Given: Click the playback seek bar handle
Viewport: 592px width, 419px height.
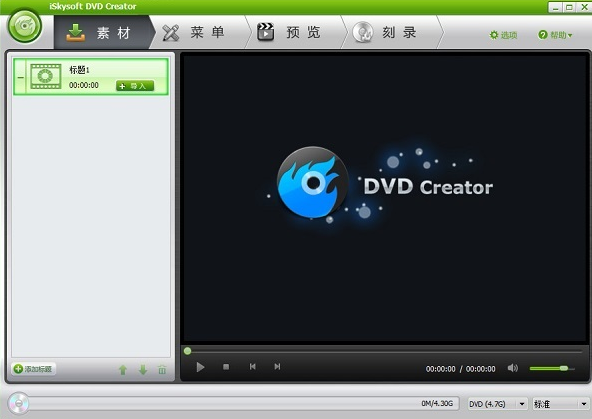Looking at the screenshot, I should [x=187, y=351].
